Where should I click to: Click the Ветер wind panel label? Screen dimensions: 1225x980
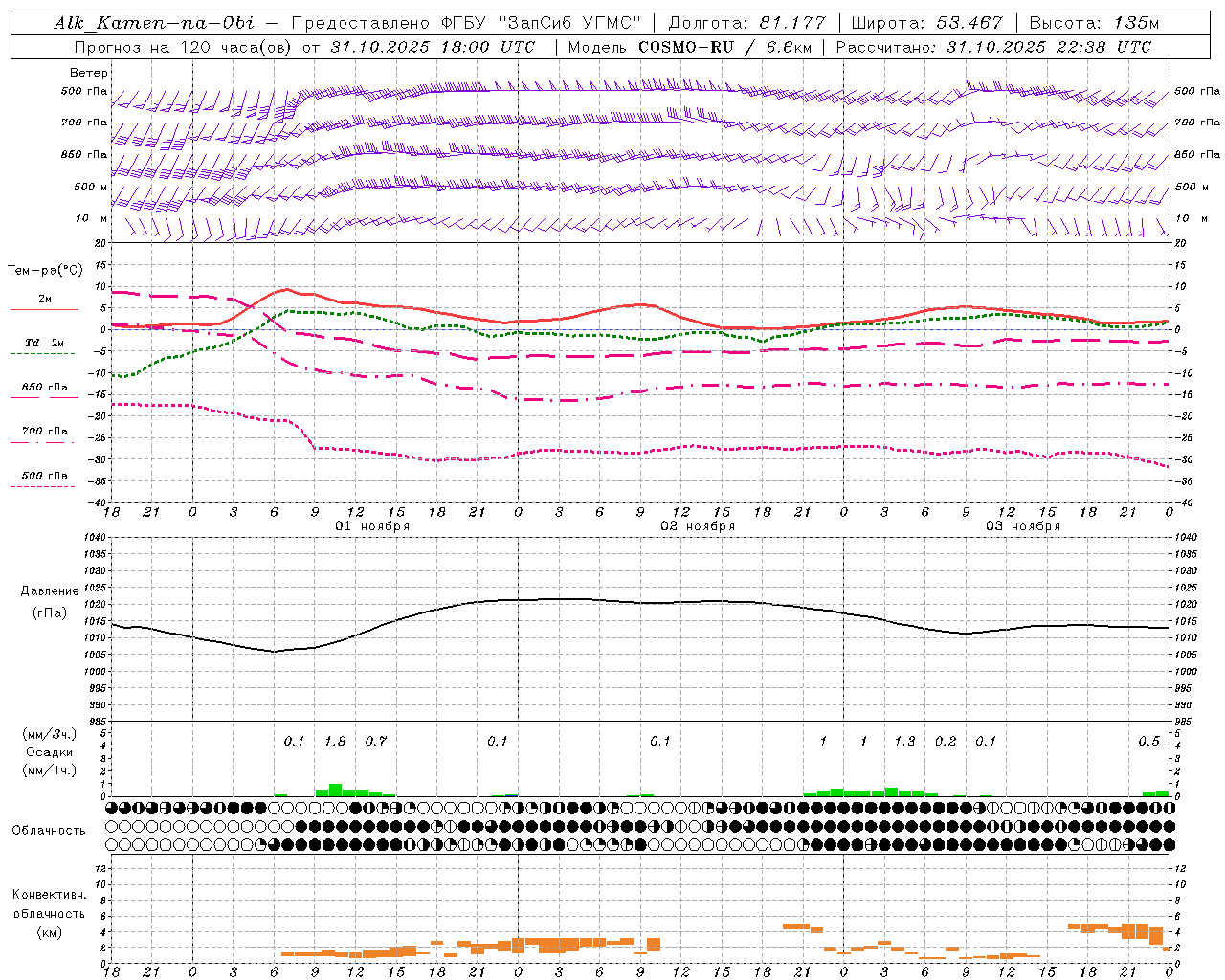click(x=89, y=73)
